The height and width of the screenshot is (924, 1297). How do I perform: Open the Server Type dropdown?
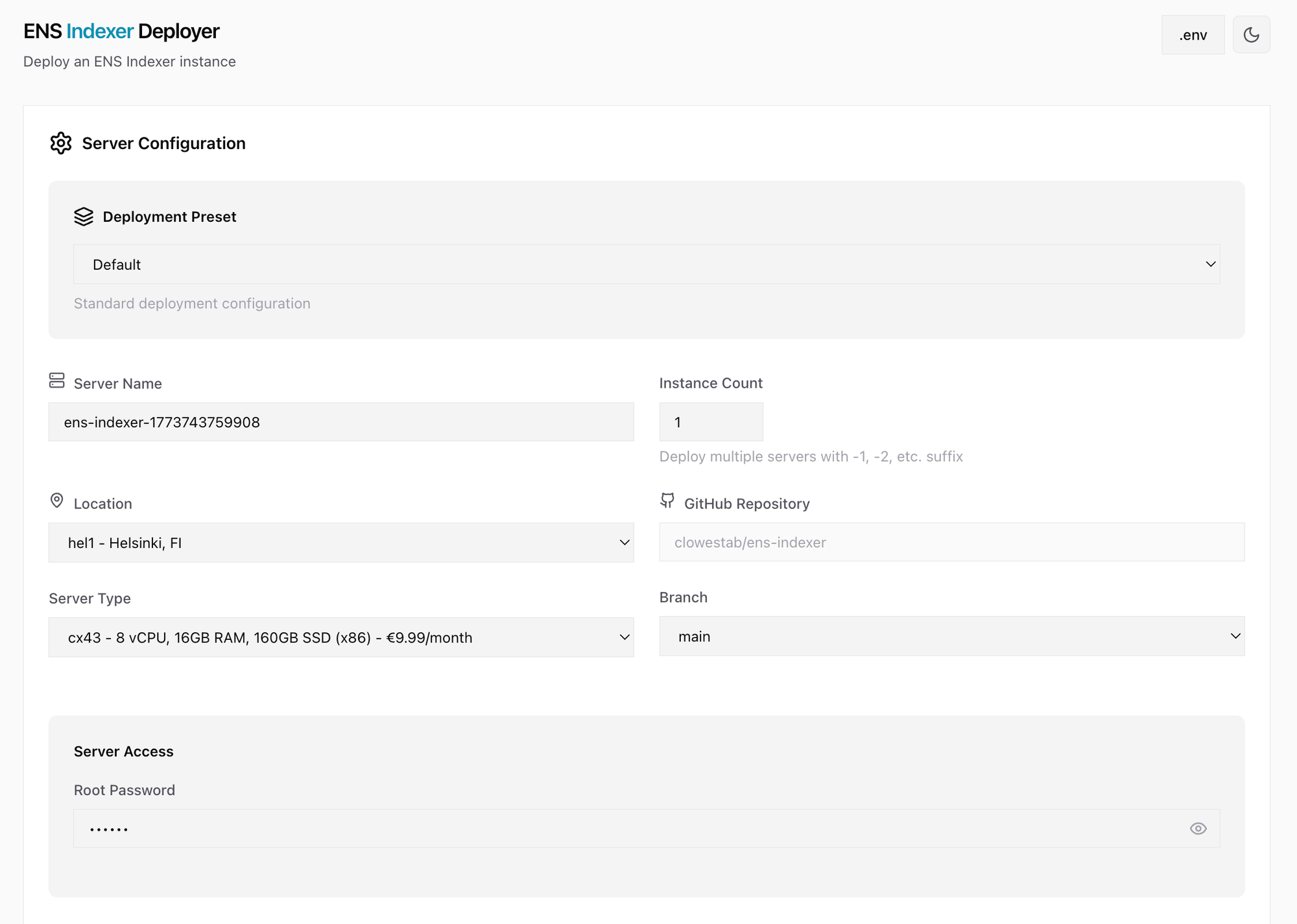(341, 637)
